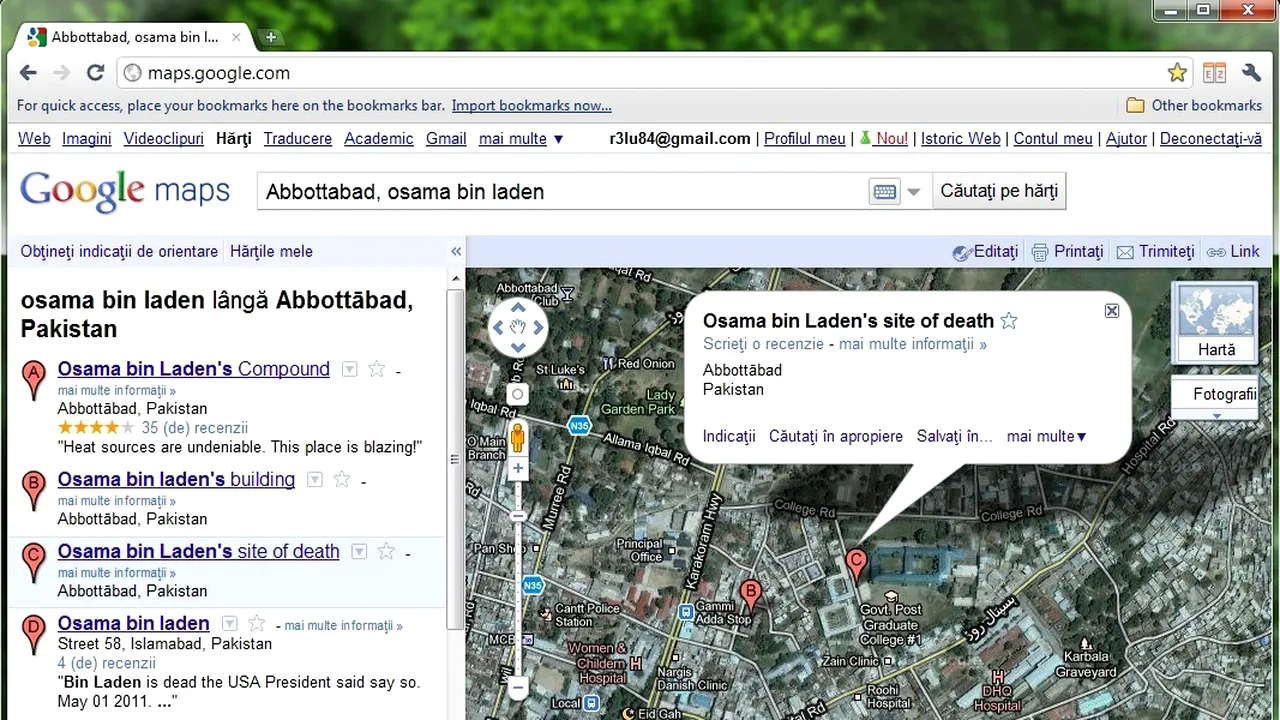
Task: Click the zoom slider handle on the map
Action: coord(517,516)
